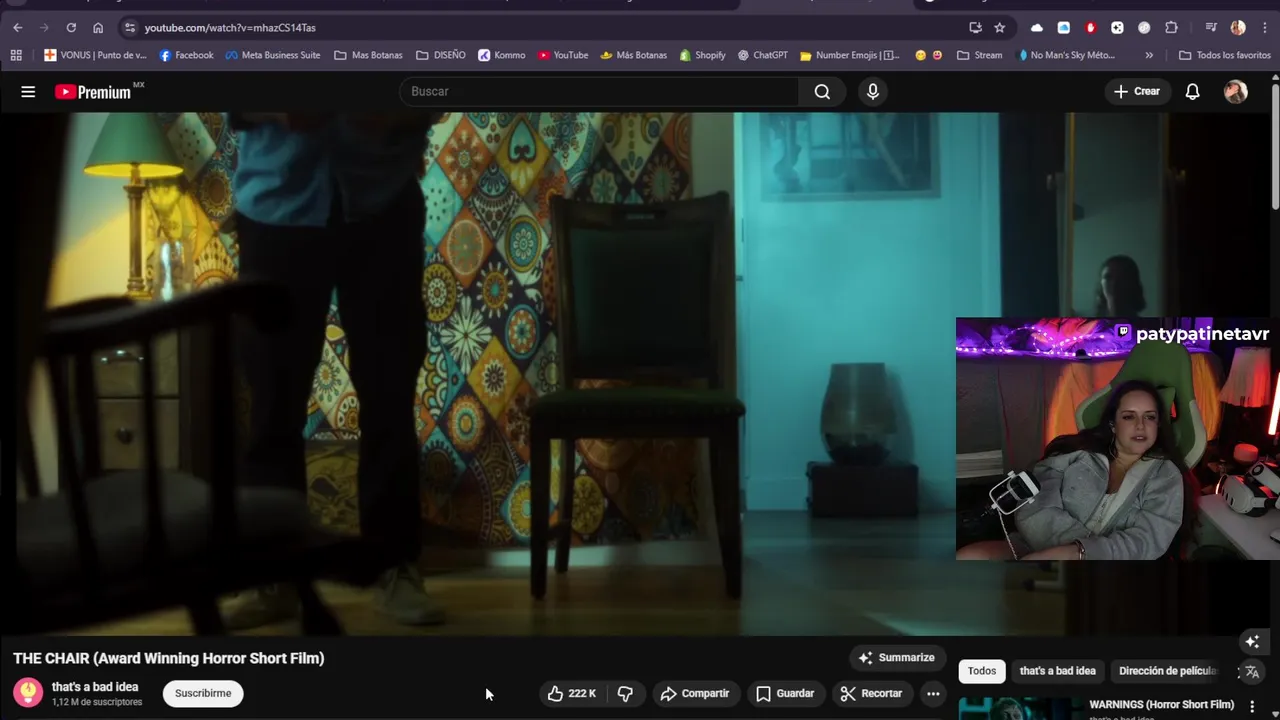Click the search magnifier button
The height and width of the screenshot is (720, 1280).
[822, 92]
